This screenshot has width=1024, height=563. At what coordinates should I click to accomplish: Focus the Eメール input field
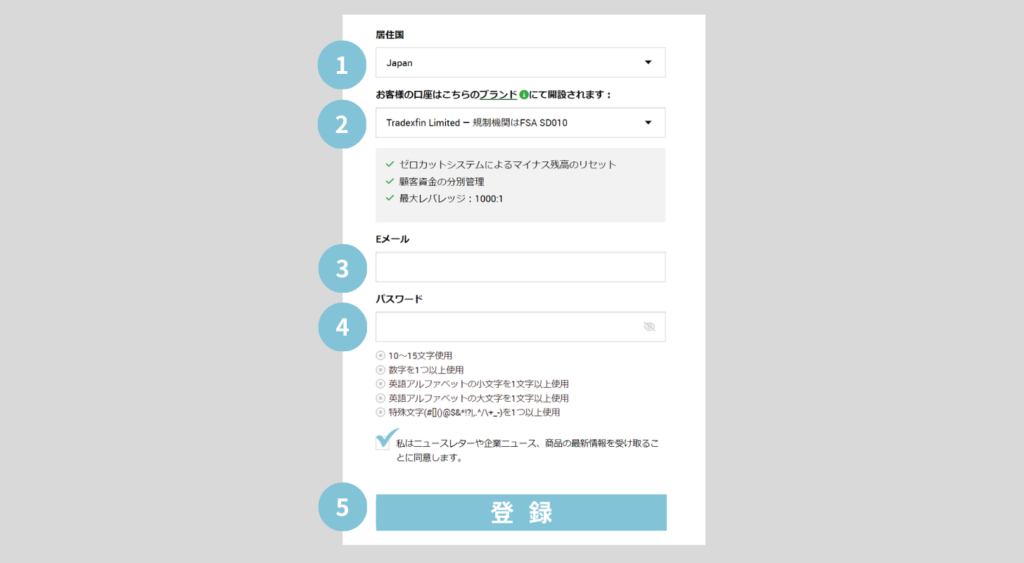[x=520, y=267]
